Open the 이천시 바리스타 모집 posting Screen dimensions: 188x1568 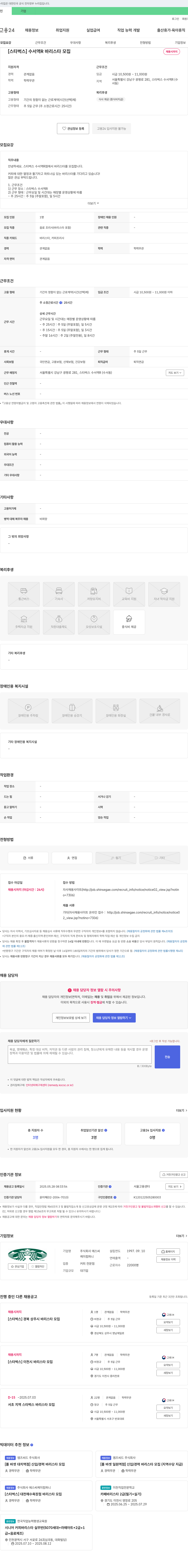[30, 1362]
